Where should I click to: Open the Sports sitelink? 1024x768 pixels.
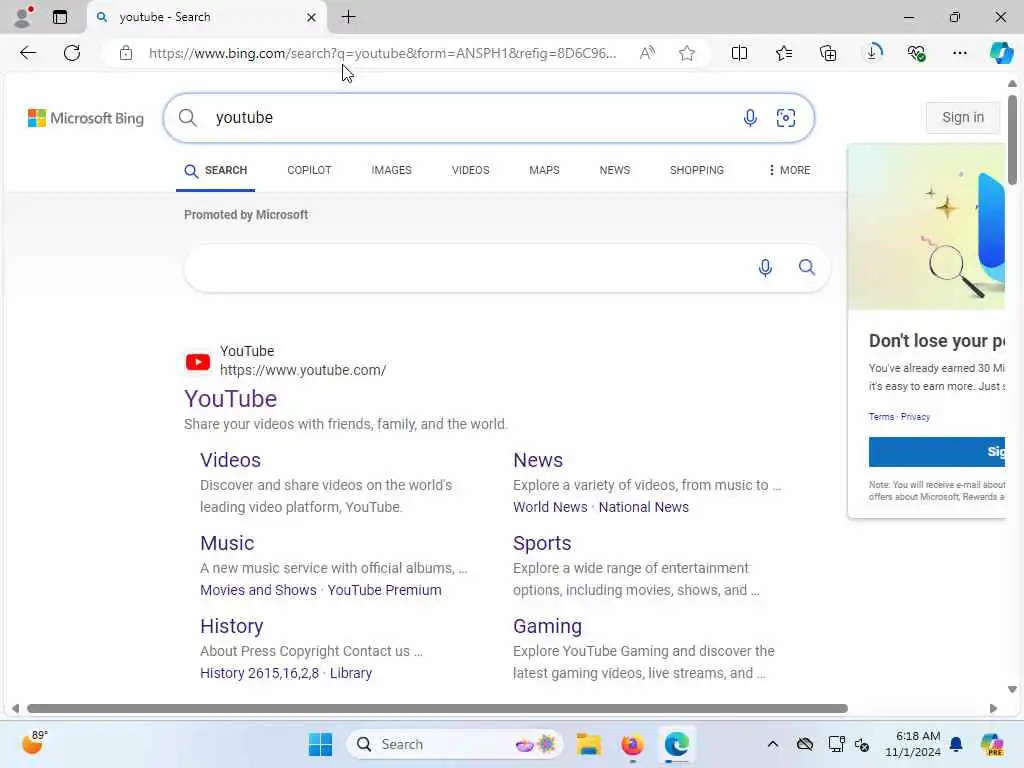tap(542, 543)
